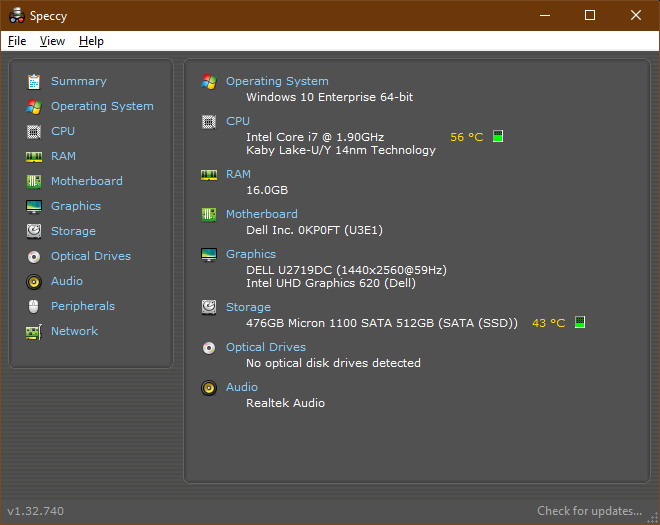The height and width of the screenshot is (525, 660).
Task: Click 'Intel Core i7 @ 1.90GHz' text
Action: tap(315, 137)
